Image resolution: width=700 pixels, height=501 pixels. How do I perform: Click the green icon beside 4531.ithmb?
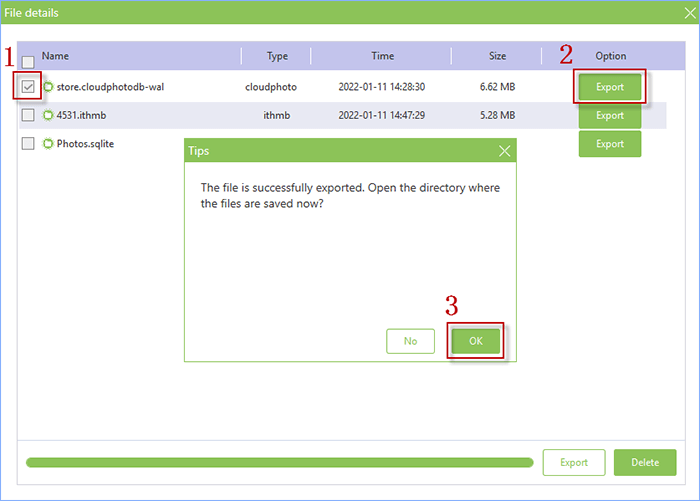tap(48, 115)
